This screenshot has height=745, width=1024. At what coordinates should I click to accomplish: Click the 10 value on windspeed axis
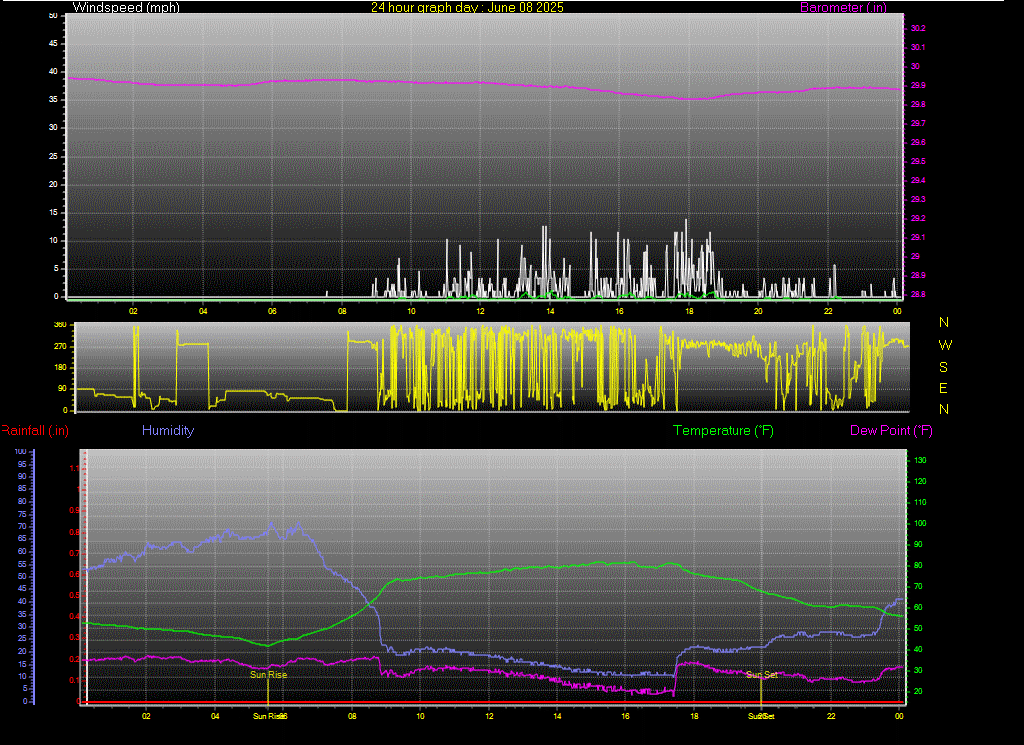click(x=53, y=240)
